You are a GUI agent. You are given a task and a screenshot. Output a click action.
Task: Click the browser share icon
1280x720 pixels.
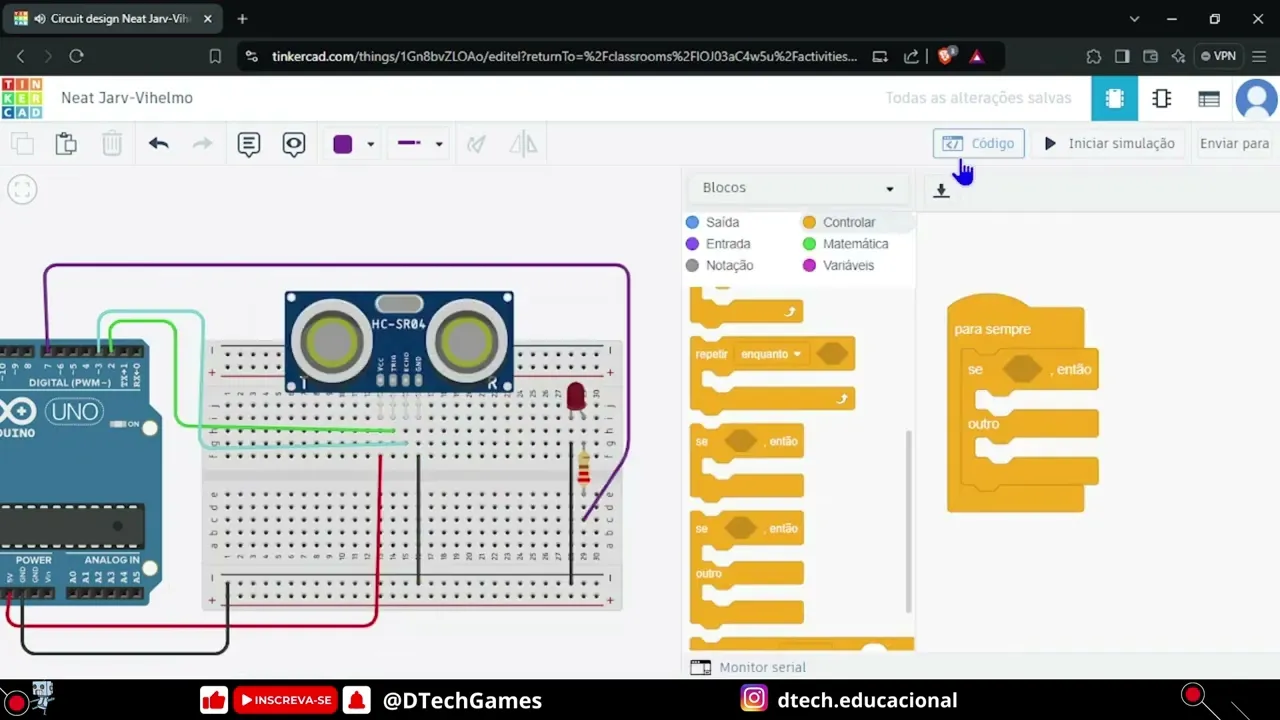[912, 56]
